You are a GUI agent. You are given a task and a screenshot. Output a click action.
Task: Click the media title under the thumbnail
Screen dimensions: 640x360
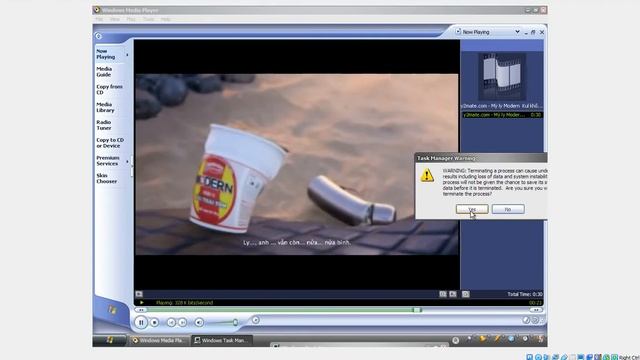502,106
